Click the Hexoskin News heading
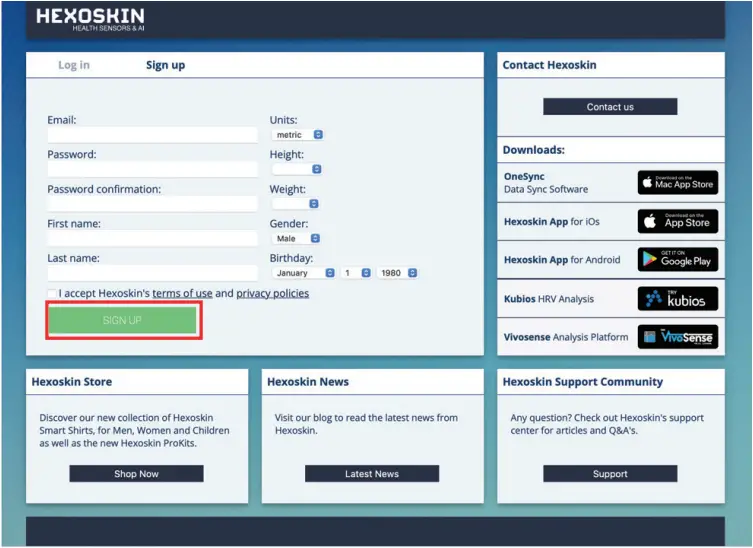 (308, 382)
